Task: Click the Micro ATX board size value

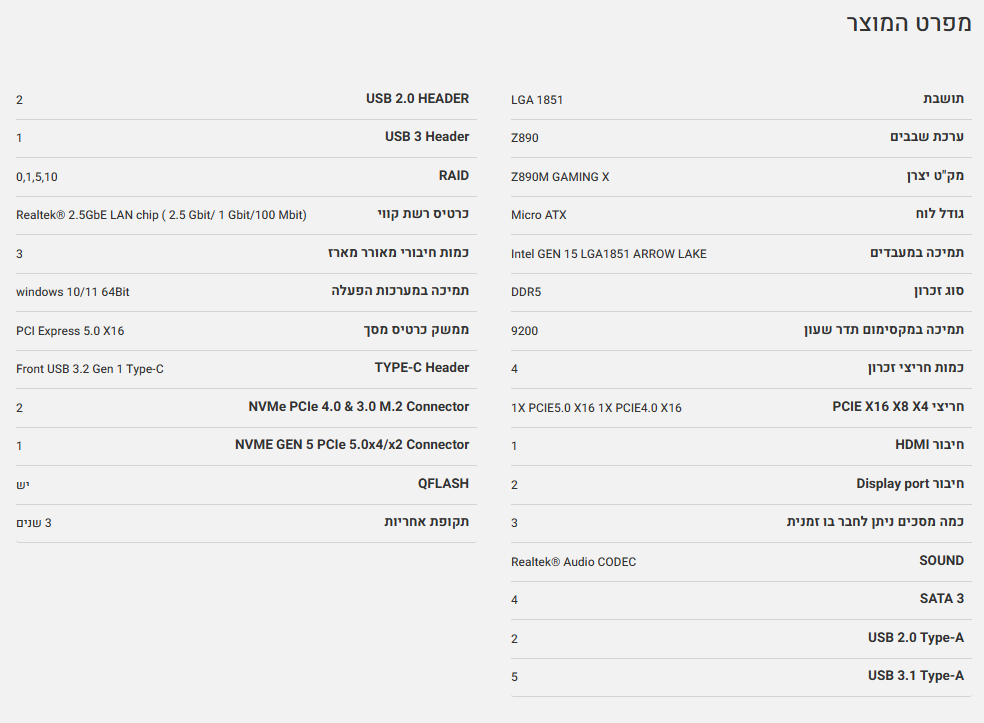Action: [538, 215]
